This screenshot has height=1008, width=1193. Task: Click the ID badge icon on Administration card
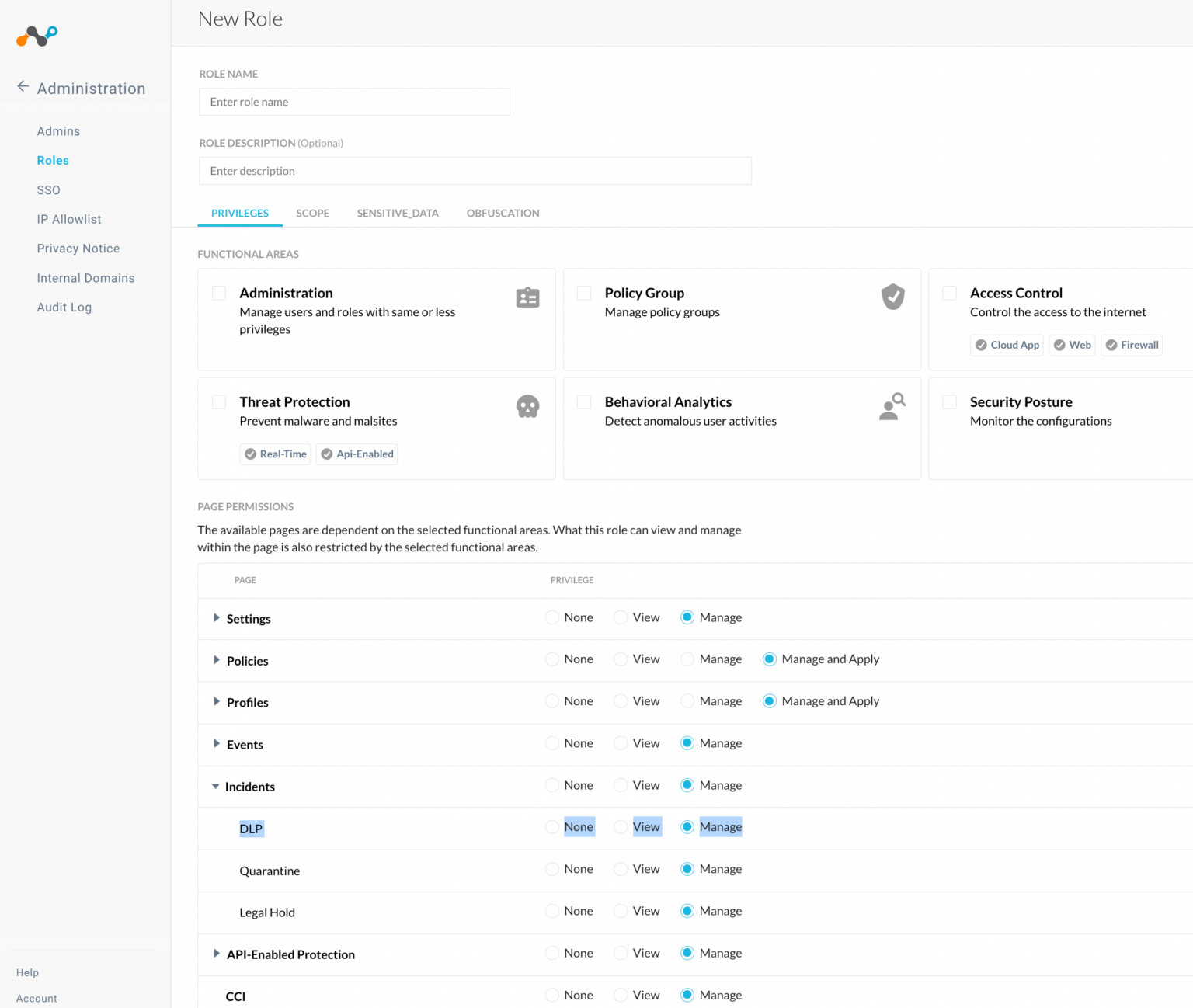coord(527,297)
